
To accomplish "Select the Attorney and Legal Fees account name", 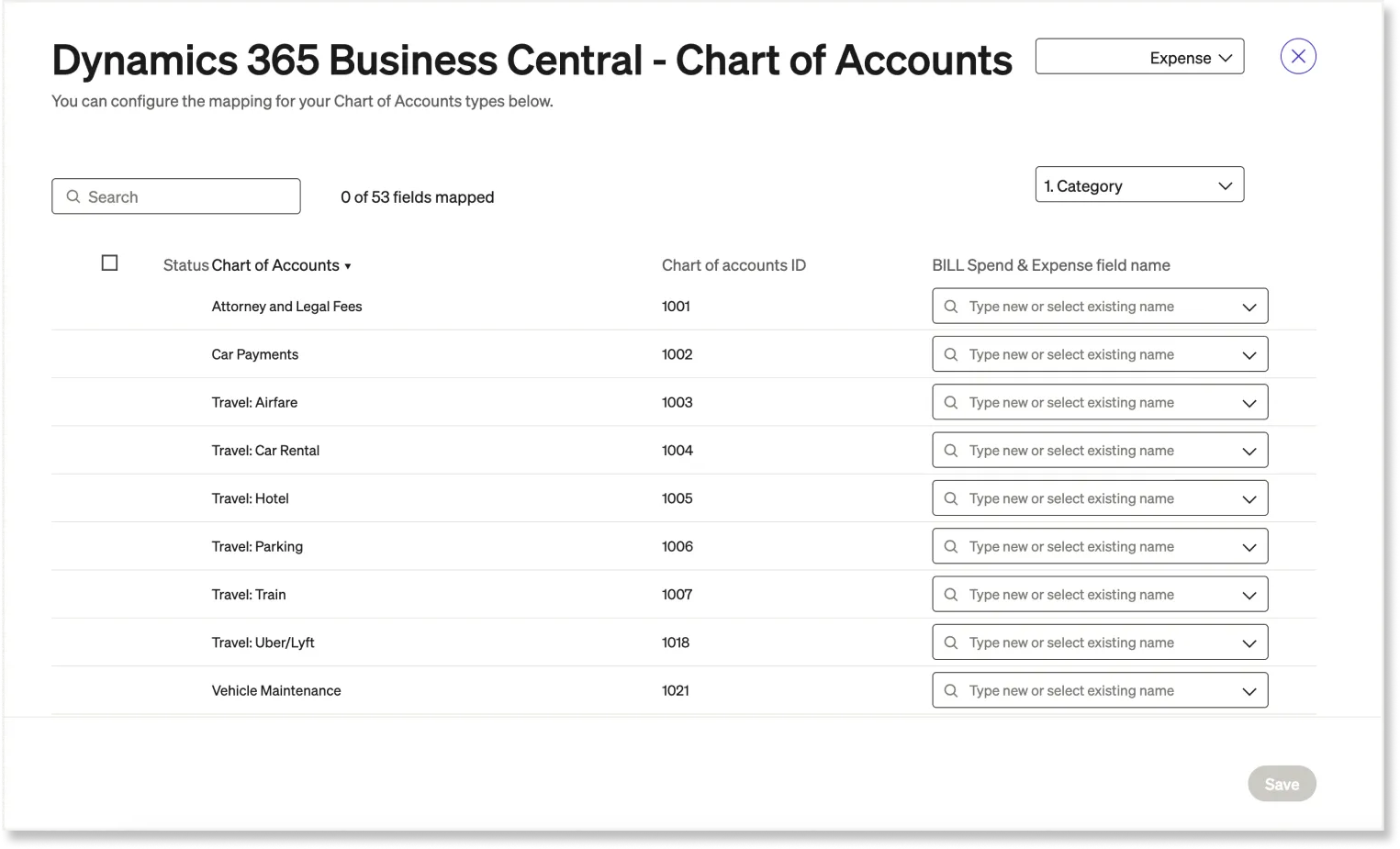I will tap(286, 307).
